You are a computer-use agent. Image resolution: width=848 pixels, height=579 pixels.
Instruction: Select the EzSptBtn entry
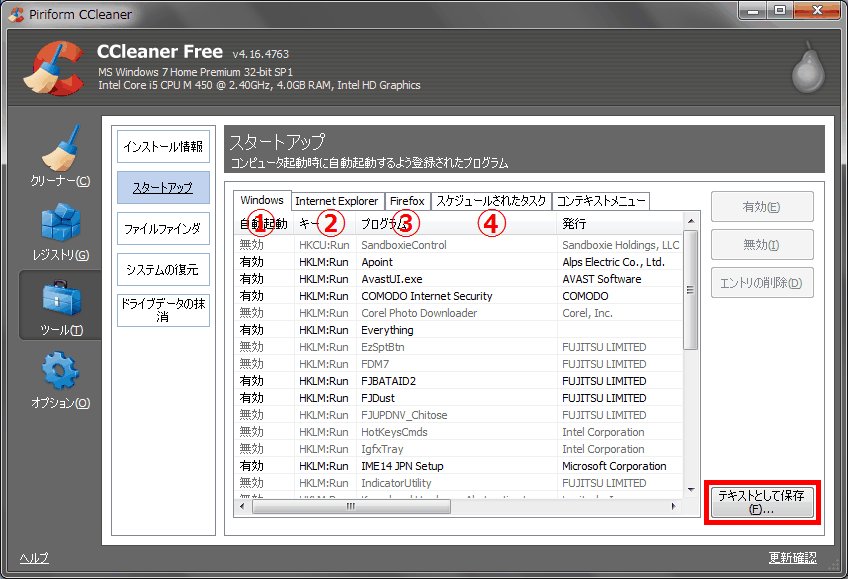459,347
